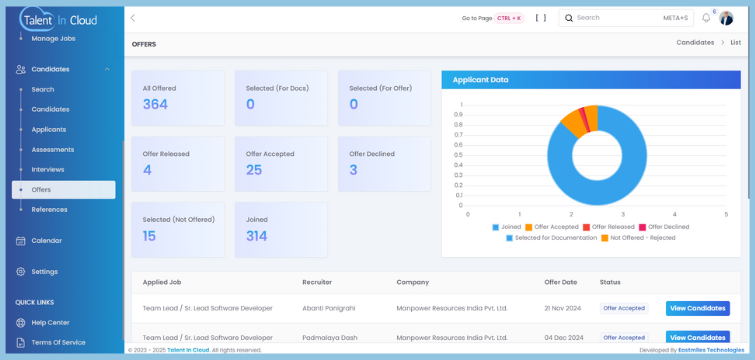Click the 04 Dec 2024 offer date
Screen dimensions: 755x360
pos(564,337)
